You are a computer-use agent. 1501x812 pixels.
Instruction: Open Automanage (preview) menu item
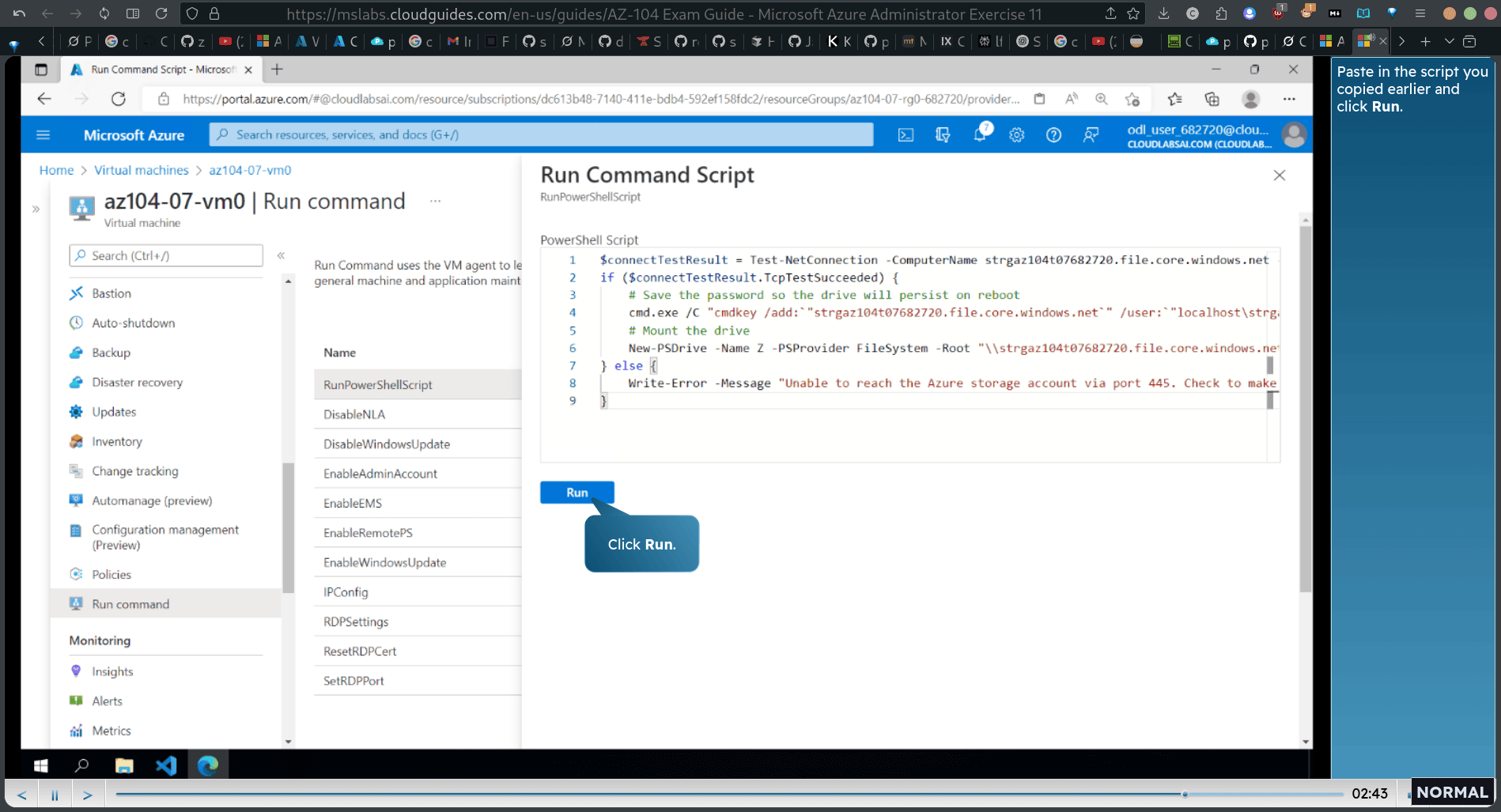pos(152,500)
